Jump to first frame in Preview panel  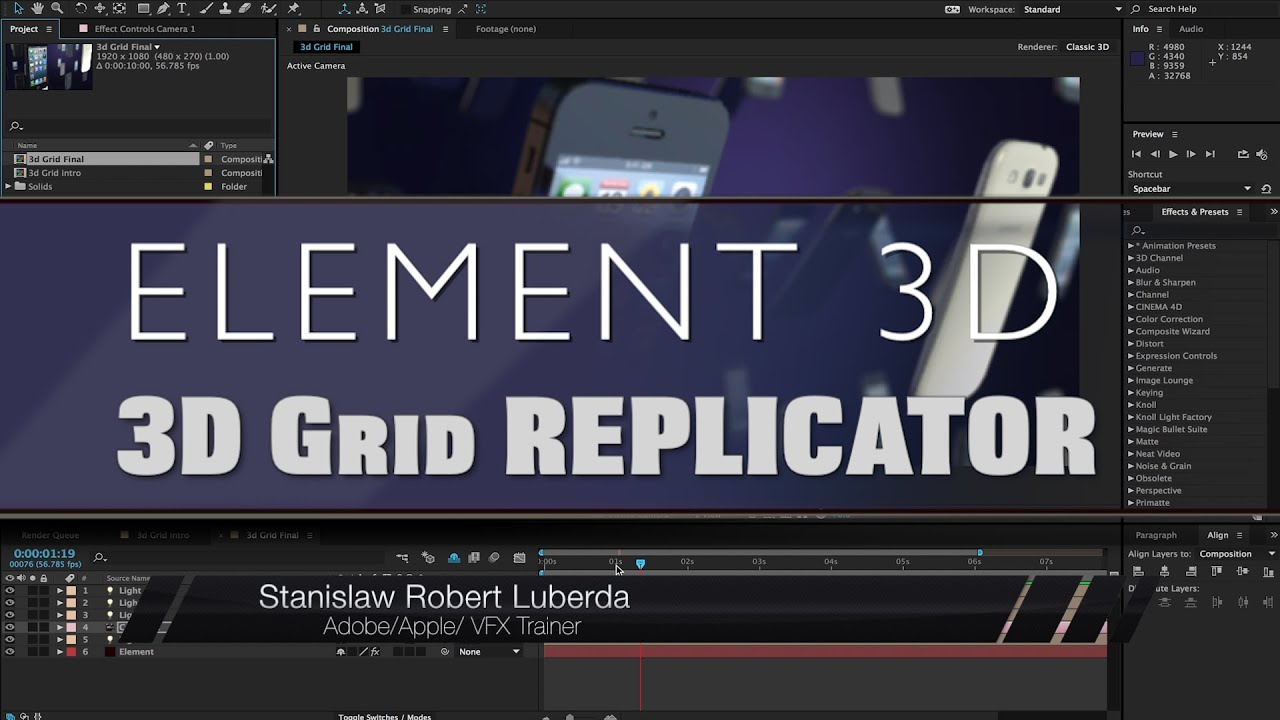pos(1136,154)
